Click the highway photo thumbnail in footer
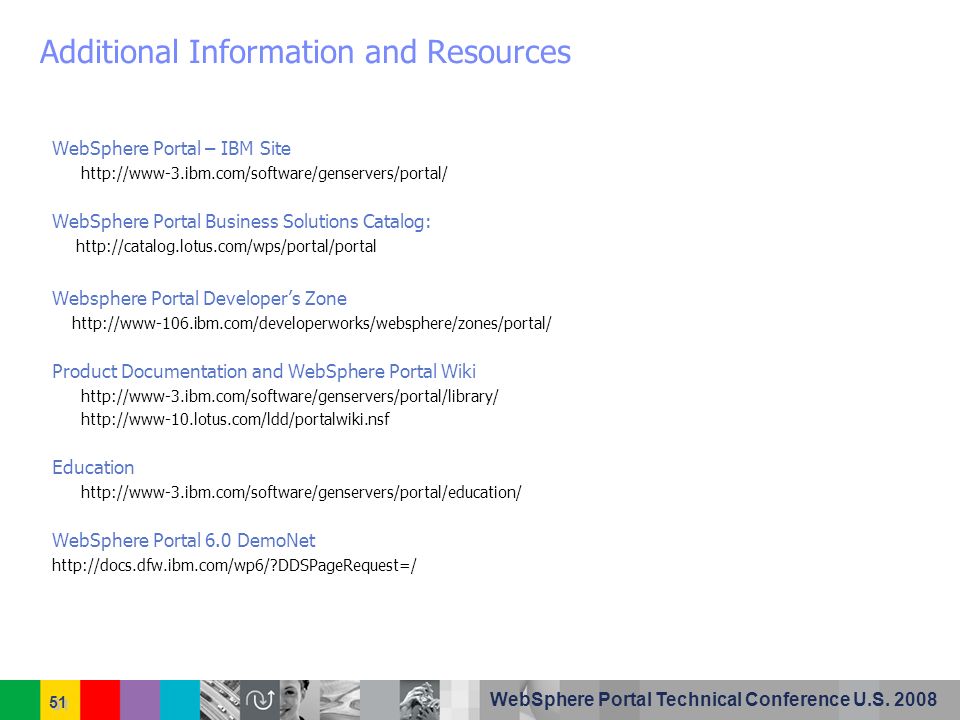Screen dimensions: 960x720 point(220,700)
